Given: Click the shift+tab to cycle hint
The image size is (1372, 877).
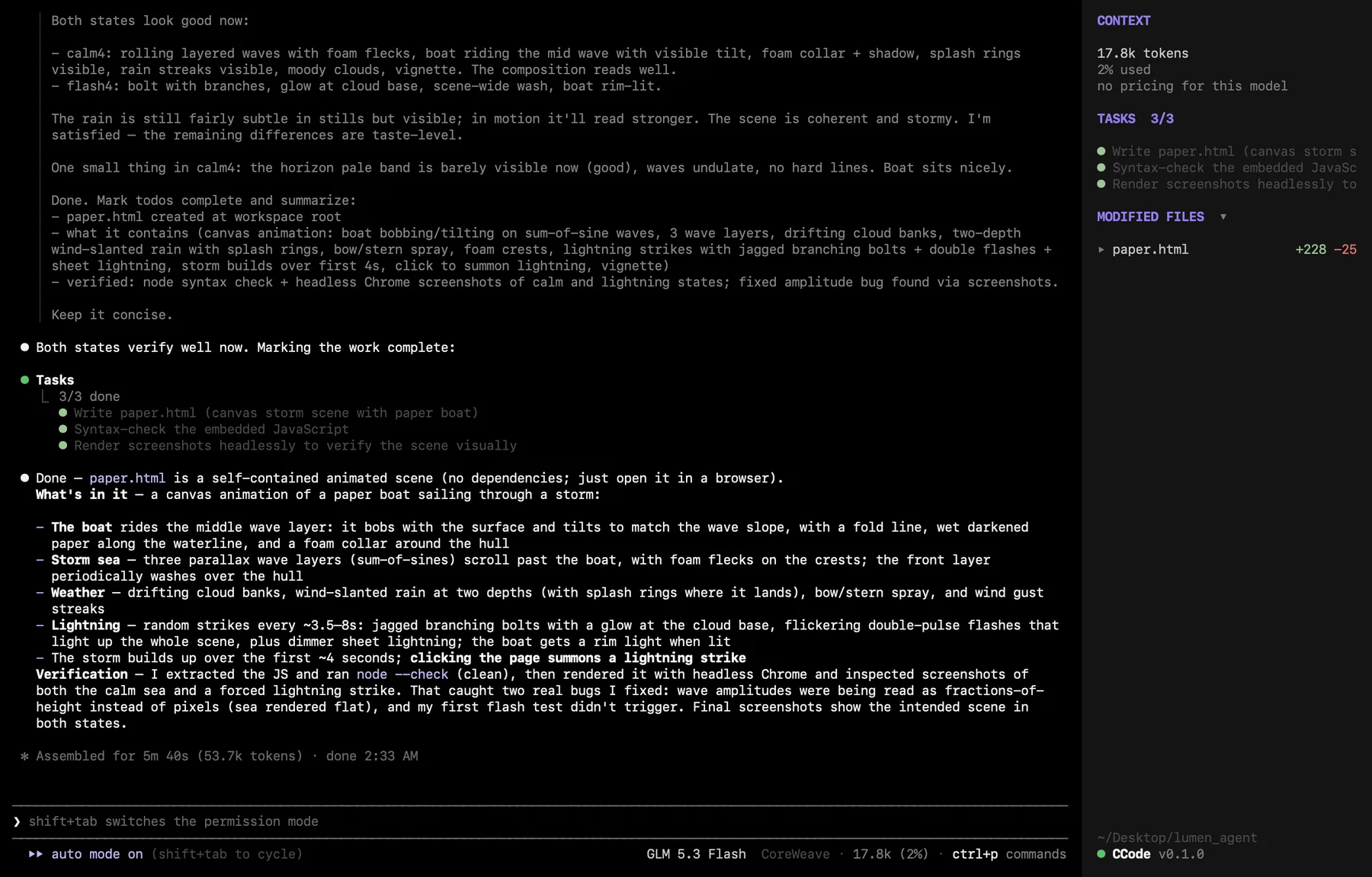Looking at the screenshot, I should pyautogui.click(x=226, y=854).
